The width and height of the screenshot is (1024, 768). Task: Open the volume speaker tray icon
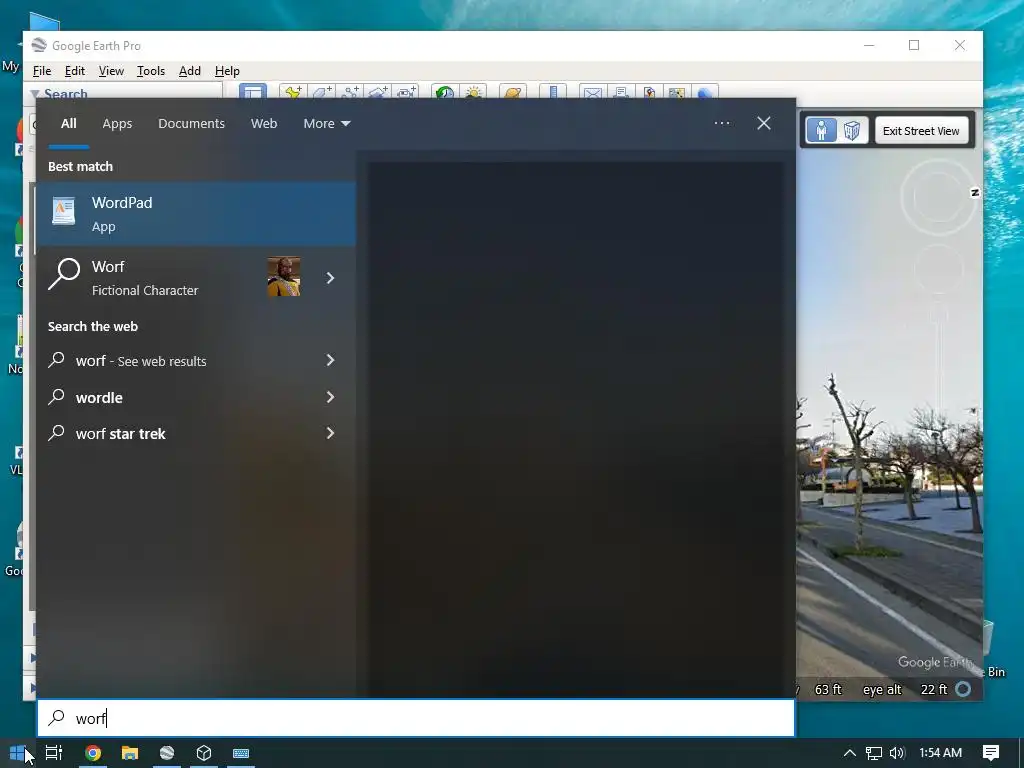(897, 753)
